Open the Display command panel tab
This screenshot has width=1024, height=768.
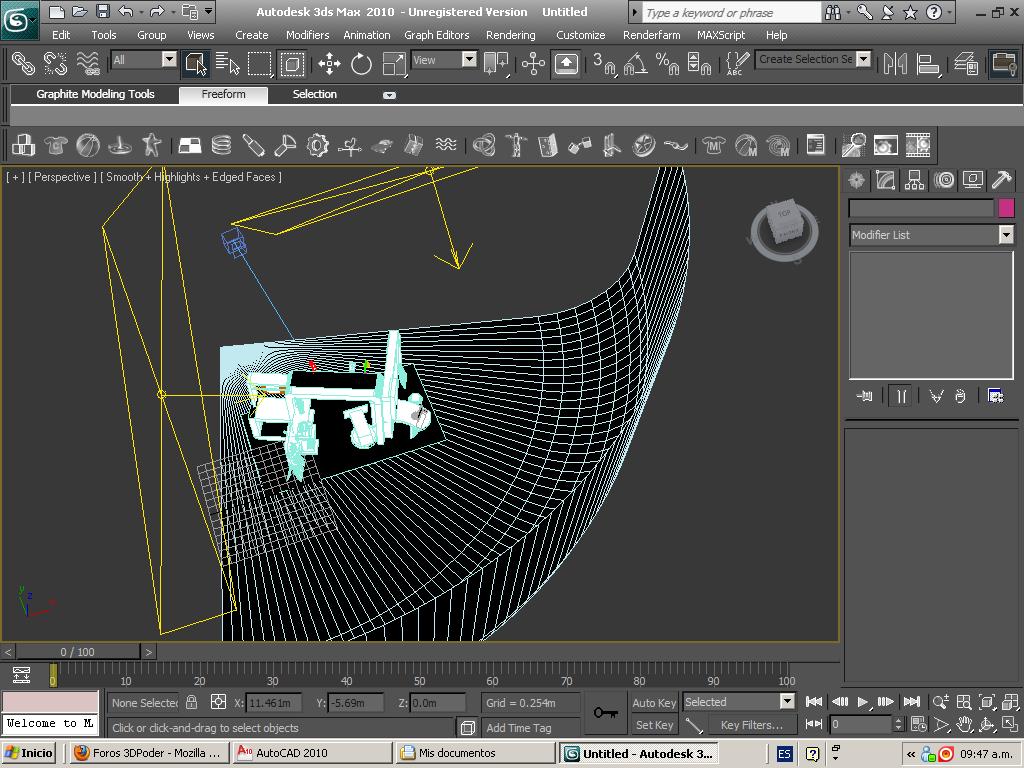click(972, 180)
